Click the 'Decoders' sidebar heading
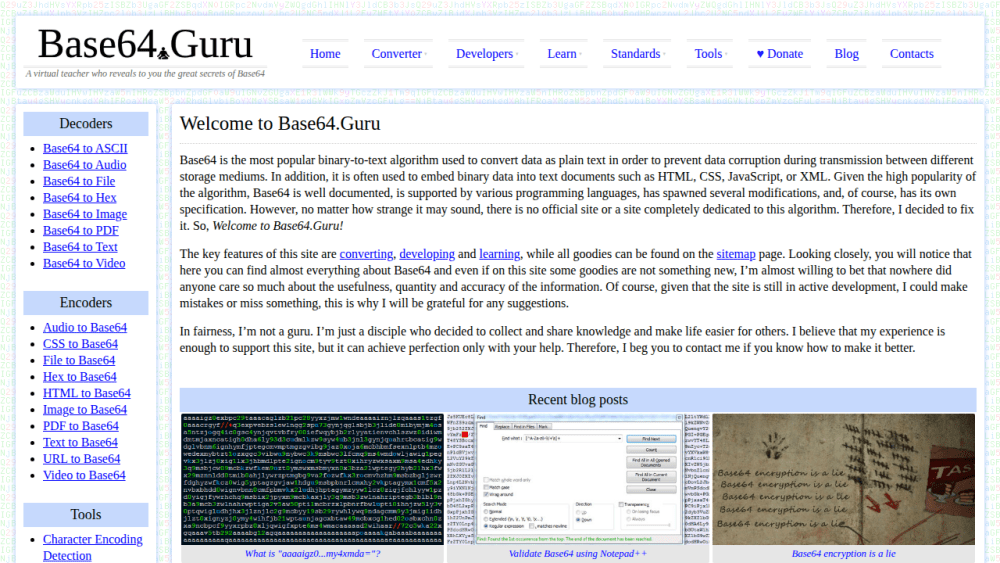Screen dimensions: 1000x563 click(x=85, y=124)
